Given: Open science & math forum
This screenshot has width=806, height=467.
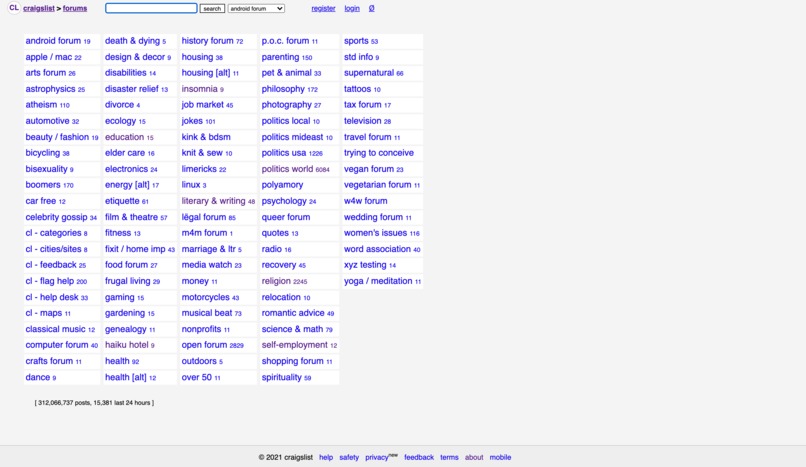Looking at the screenshot, I should [292, 329].
